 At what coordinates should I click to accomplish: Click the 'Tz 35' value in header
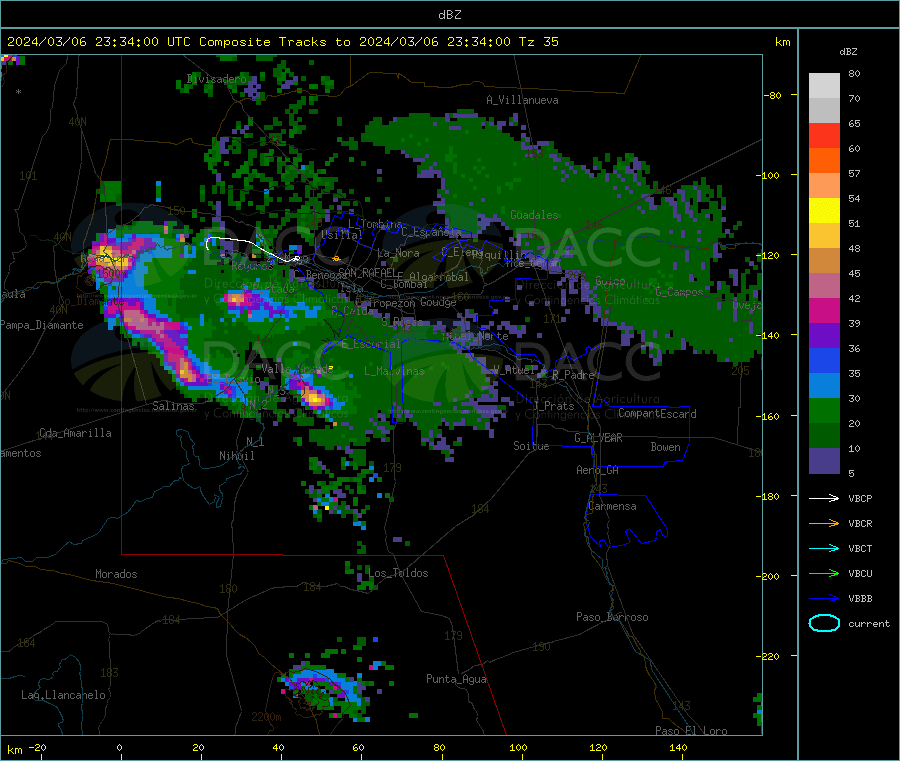coord(538,42)
